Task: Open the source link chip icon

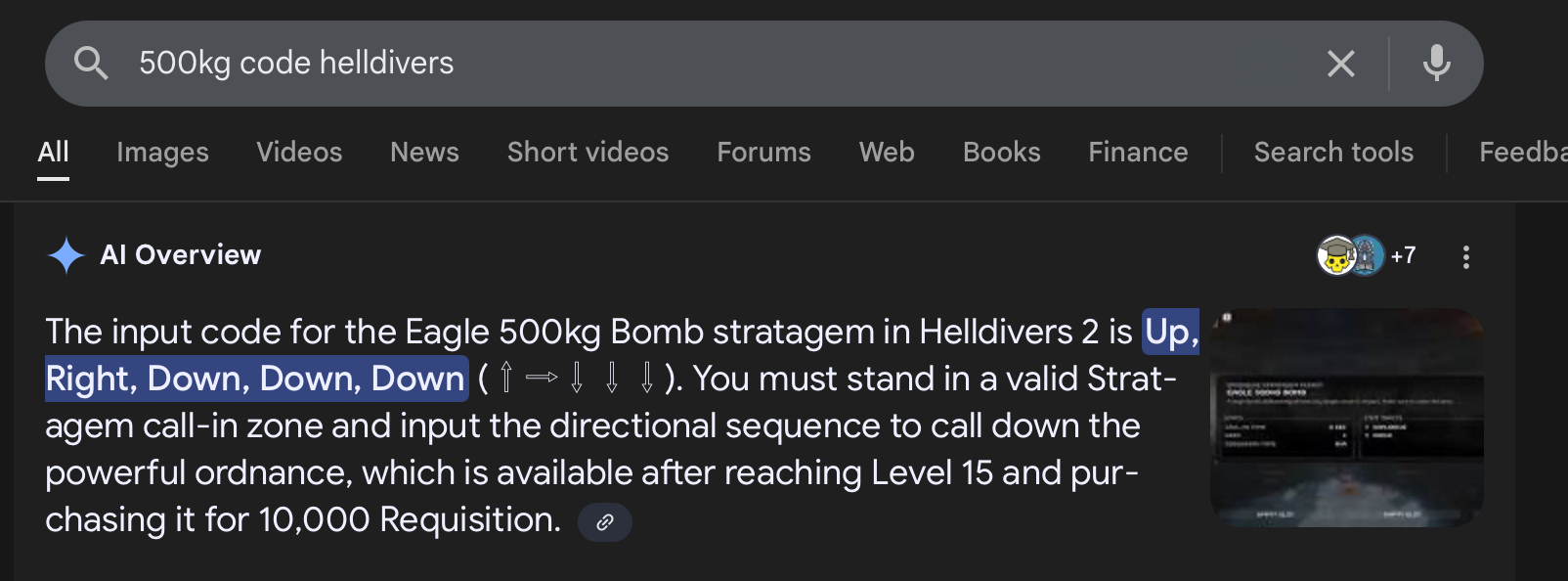Action: (x=605, y=521)
